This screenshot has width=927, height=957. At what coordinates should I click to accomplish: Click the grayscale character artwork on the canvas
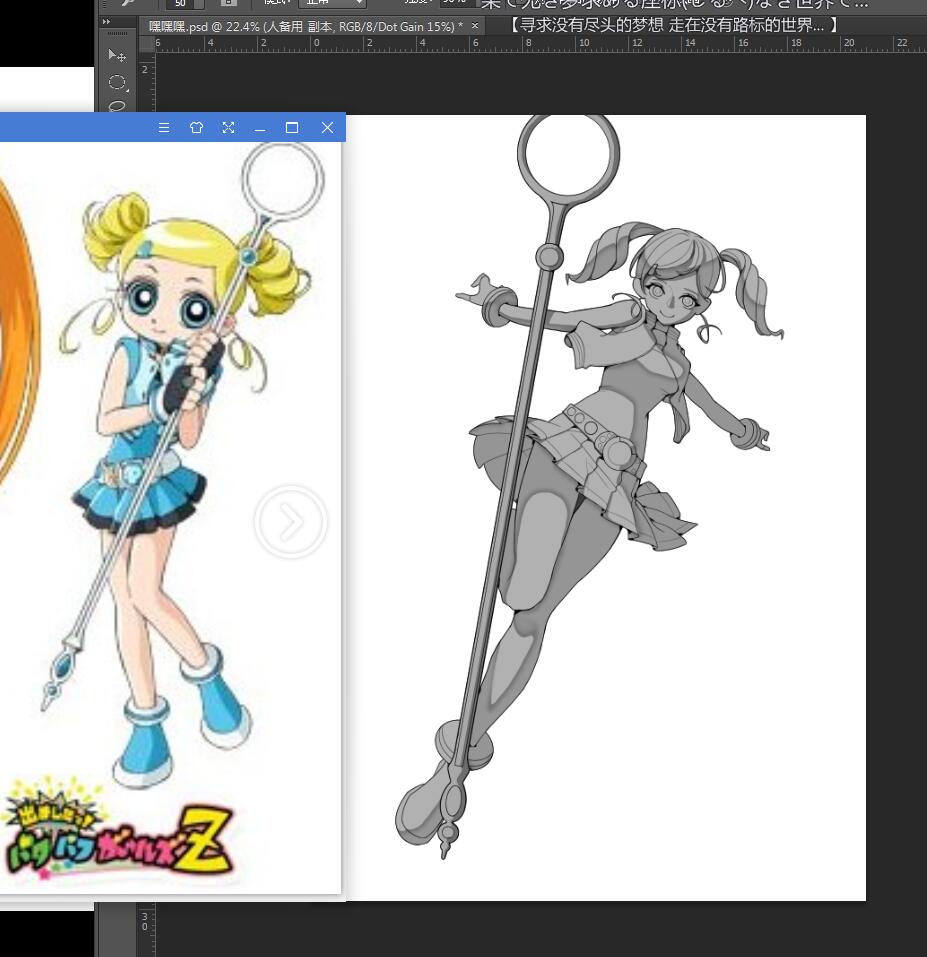589,488
